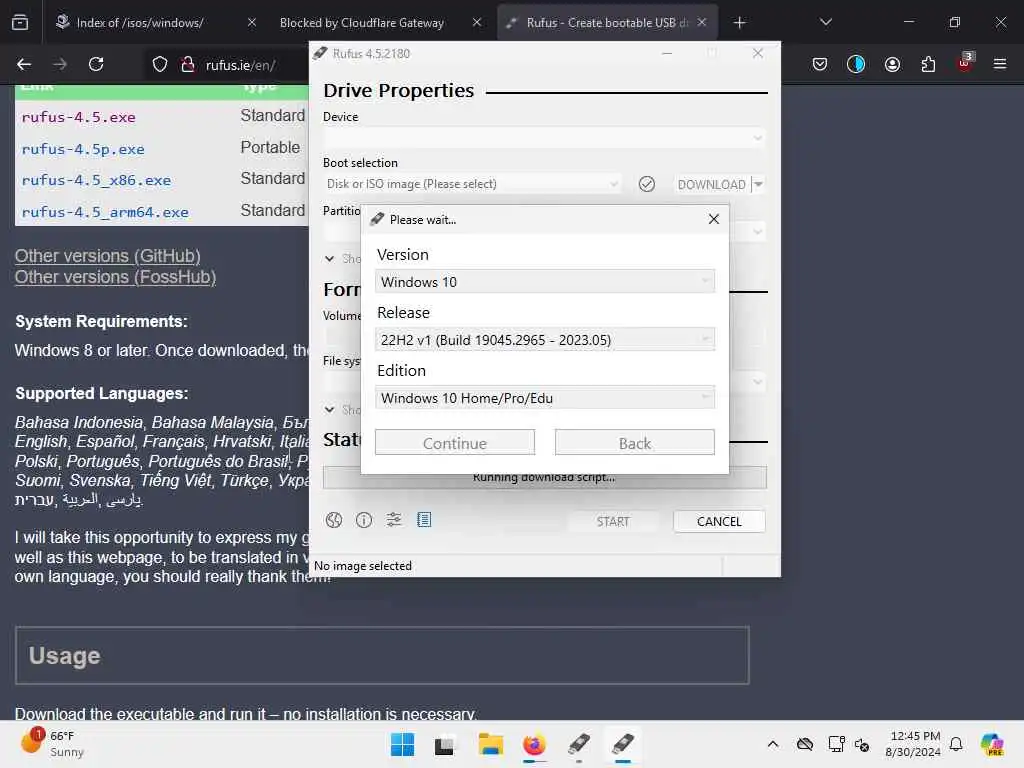The width and height of the screenshot is (1024, 768).
Task: Expand advanced drive properties chevron
Action: click(330, 259)
